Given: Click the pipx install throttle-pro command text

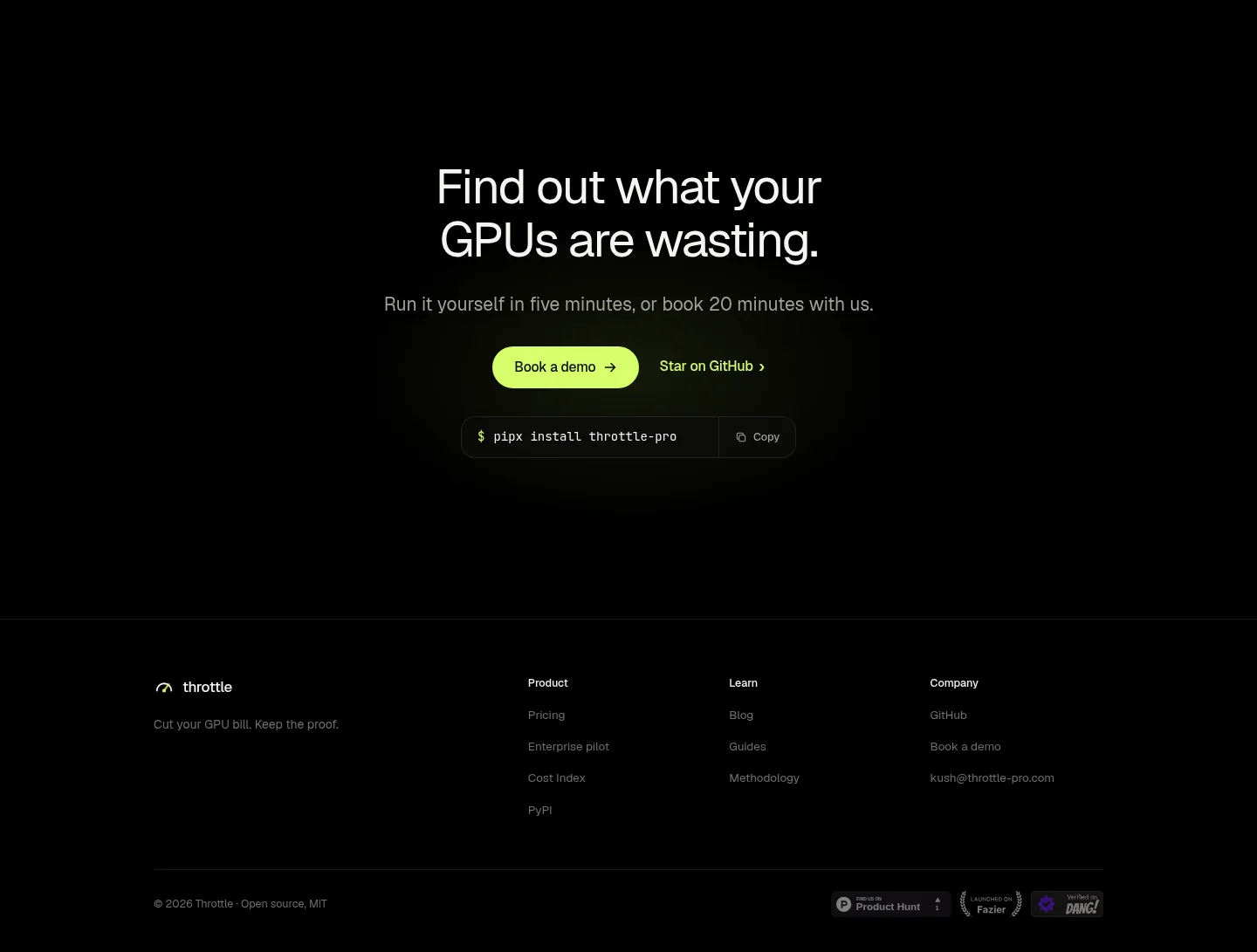Looking at the screenshot, I should 585,436.
